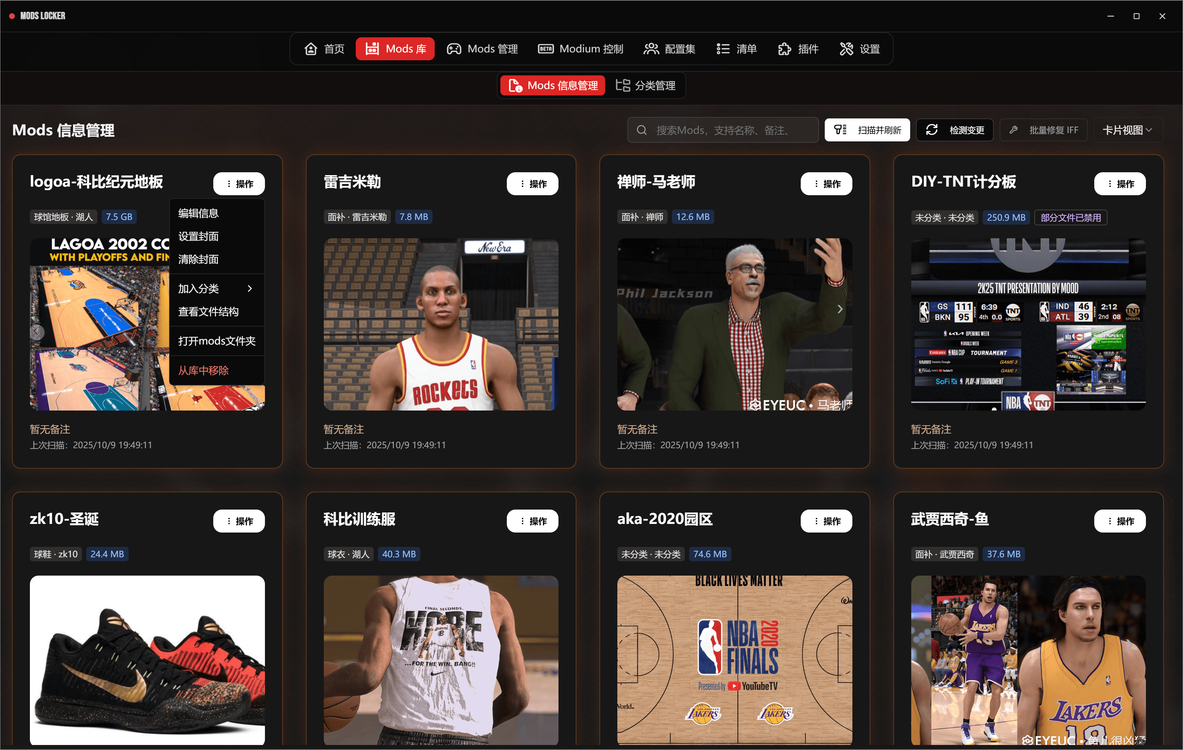Click 批量修复 IFF button
The image size is (1183, 750).
click(1043, 130)
